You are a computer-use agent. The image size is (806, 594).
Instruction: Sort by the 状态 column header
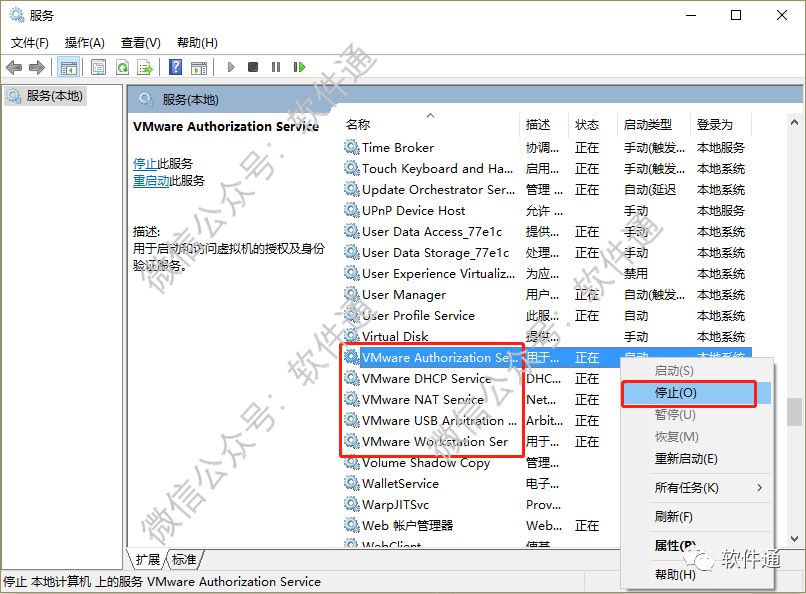click(x=593, y=124)
